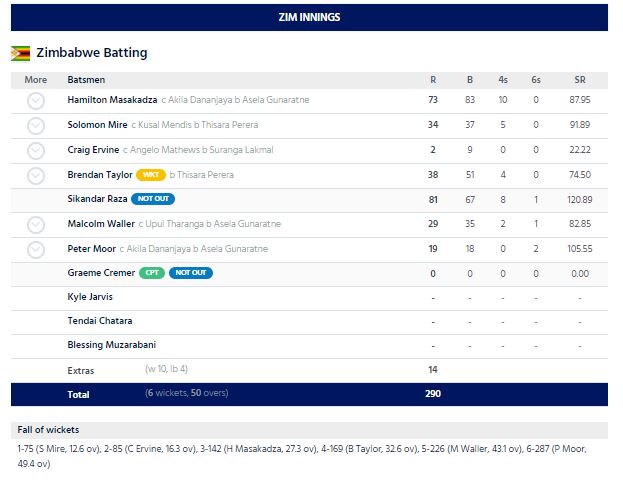The height and width of the screenshot is (482, 623).
Task: Open Hamilton Masakadza's player profile
Action: 112,101
